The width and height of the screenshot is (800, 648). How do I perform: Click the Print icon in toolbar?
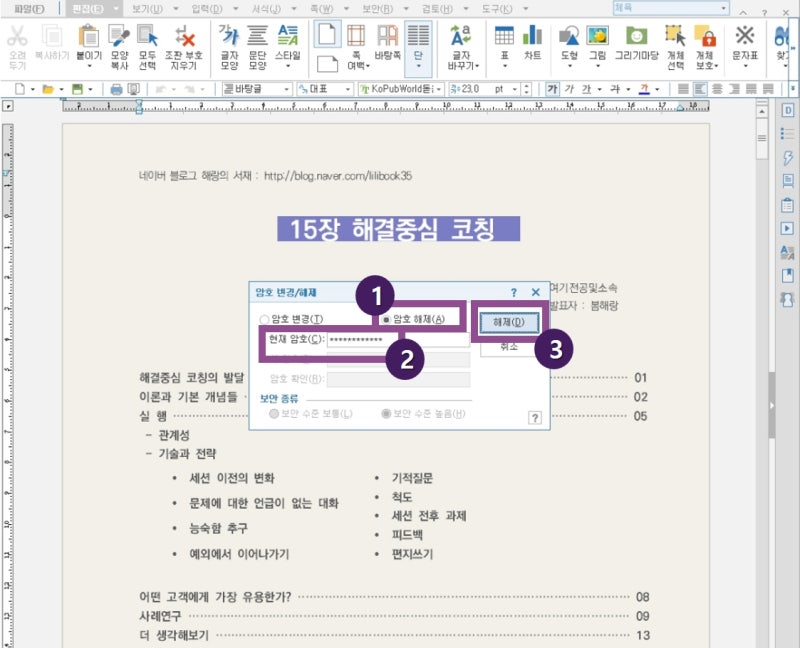click(116, 89)
